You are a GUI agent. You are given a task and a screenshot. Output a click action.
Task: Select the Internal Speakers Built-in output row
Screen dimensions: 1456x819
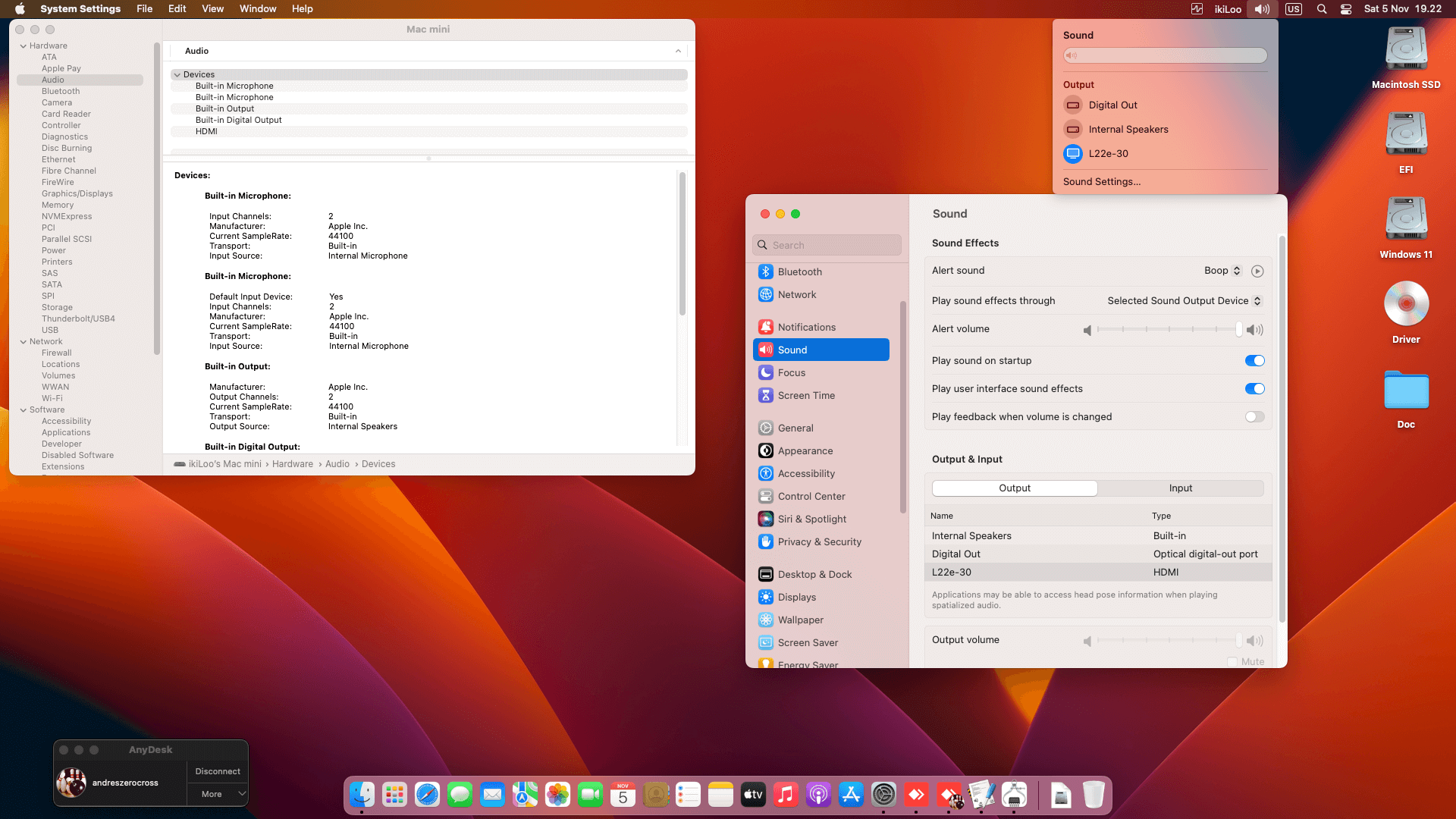tap(1098, 536)
